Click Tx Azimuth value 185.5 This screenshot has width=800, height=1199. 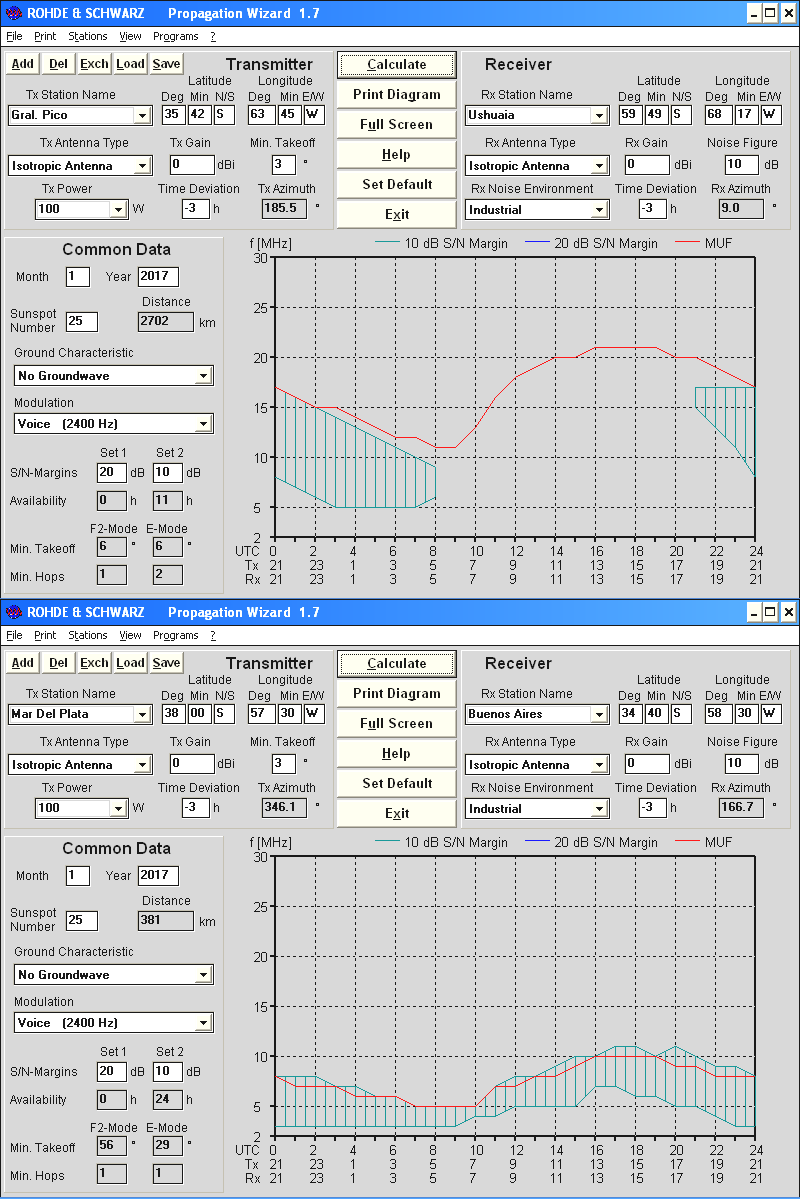(285, 208)
